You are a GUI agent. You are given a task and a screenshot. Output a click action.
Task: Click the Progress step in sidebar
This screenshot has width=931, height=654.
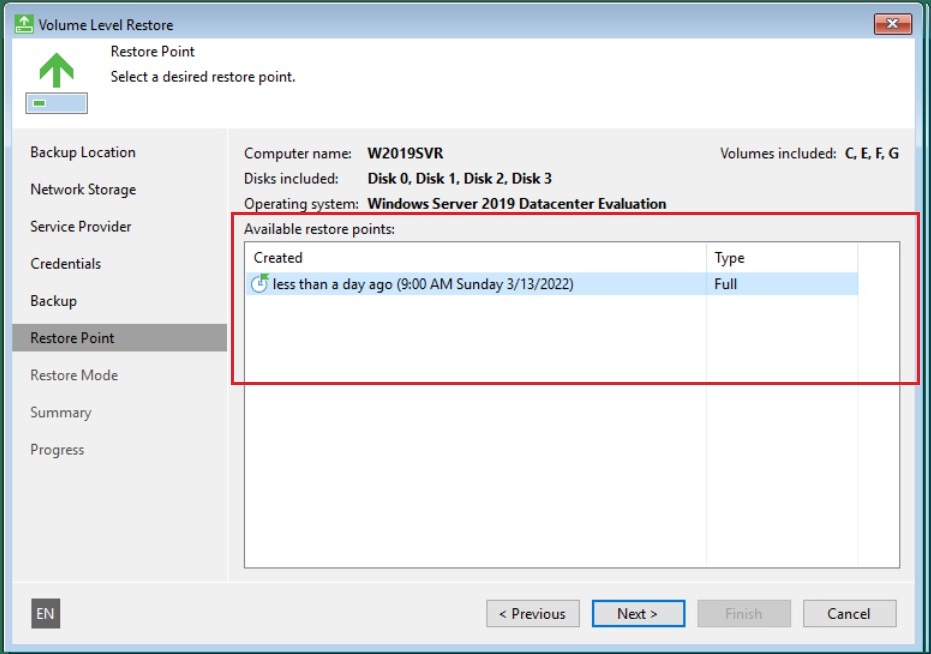(58, 450)
